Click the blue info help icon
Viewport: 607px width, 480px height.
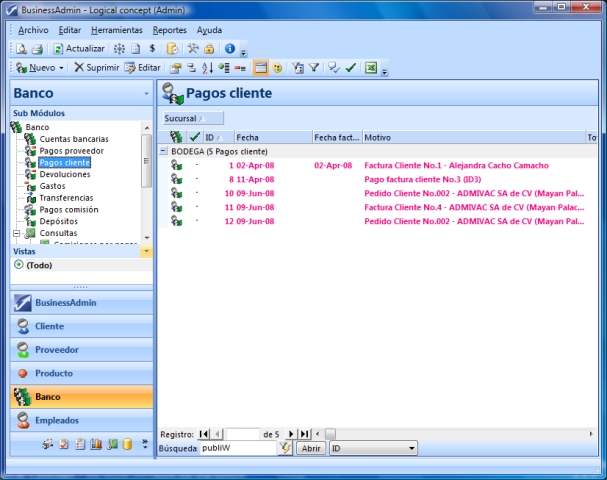(230, 48)
